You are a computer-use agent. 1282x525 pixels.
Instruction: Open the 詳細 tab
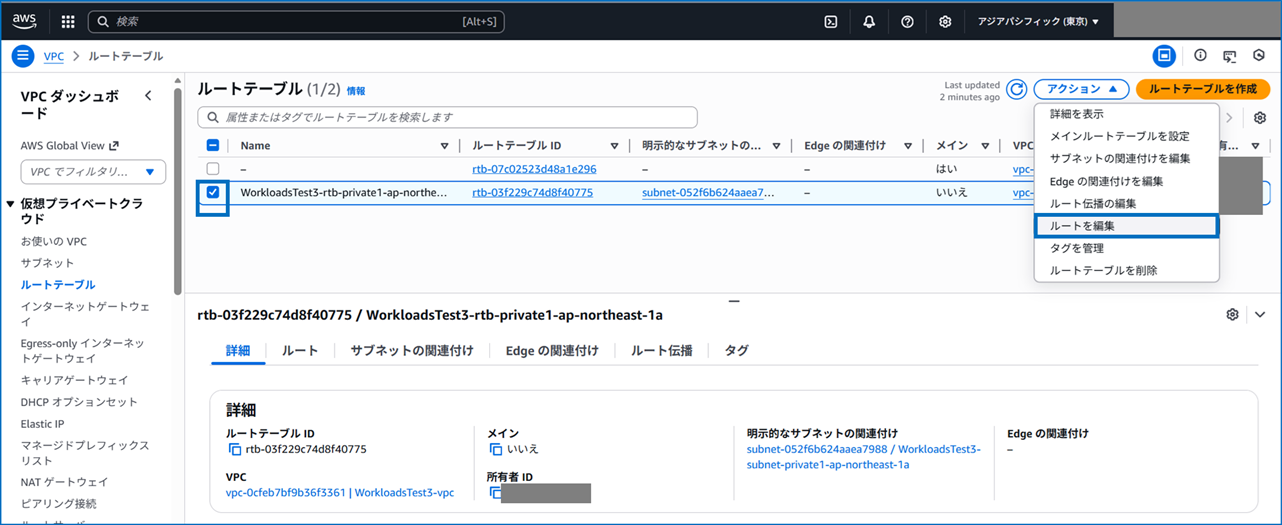click(238, 350)
